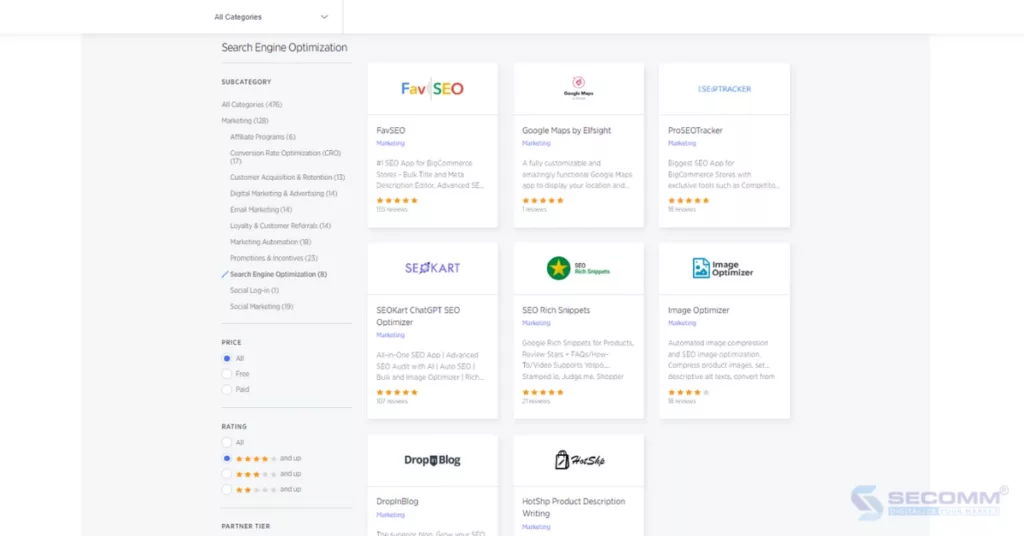Click the FavSEO description text
The width and height of the screenshot is (1024, 536).
point(430,174)
